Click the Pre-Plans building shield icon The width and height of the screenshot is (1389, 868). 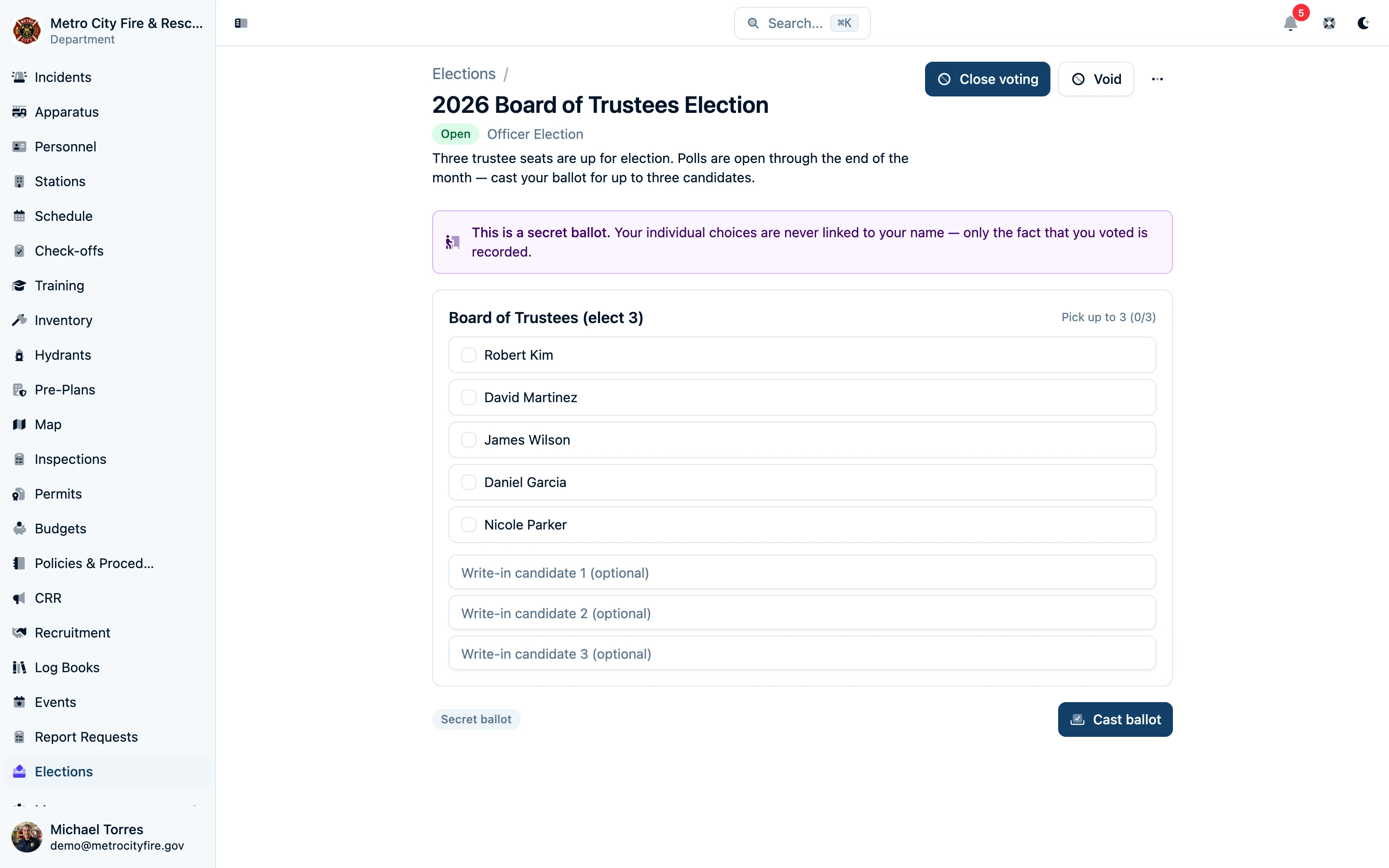click(19, 390)
